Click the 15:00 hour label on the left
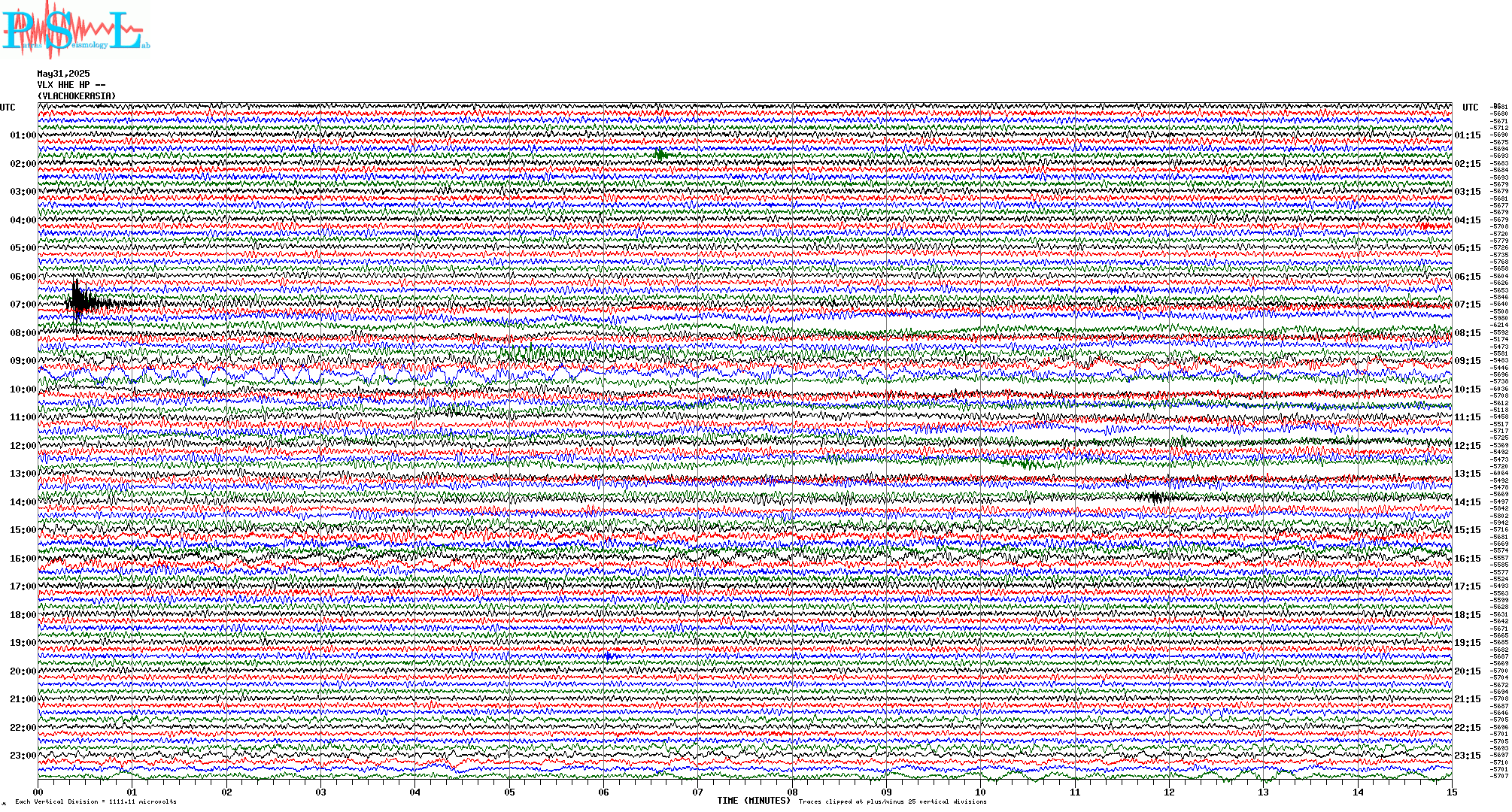 point(23,530)
